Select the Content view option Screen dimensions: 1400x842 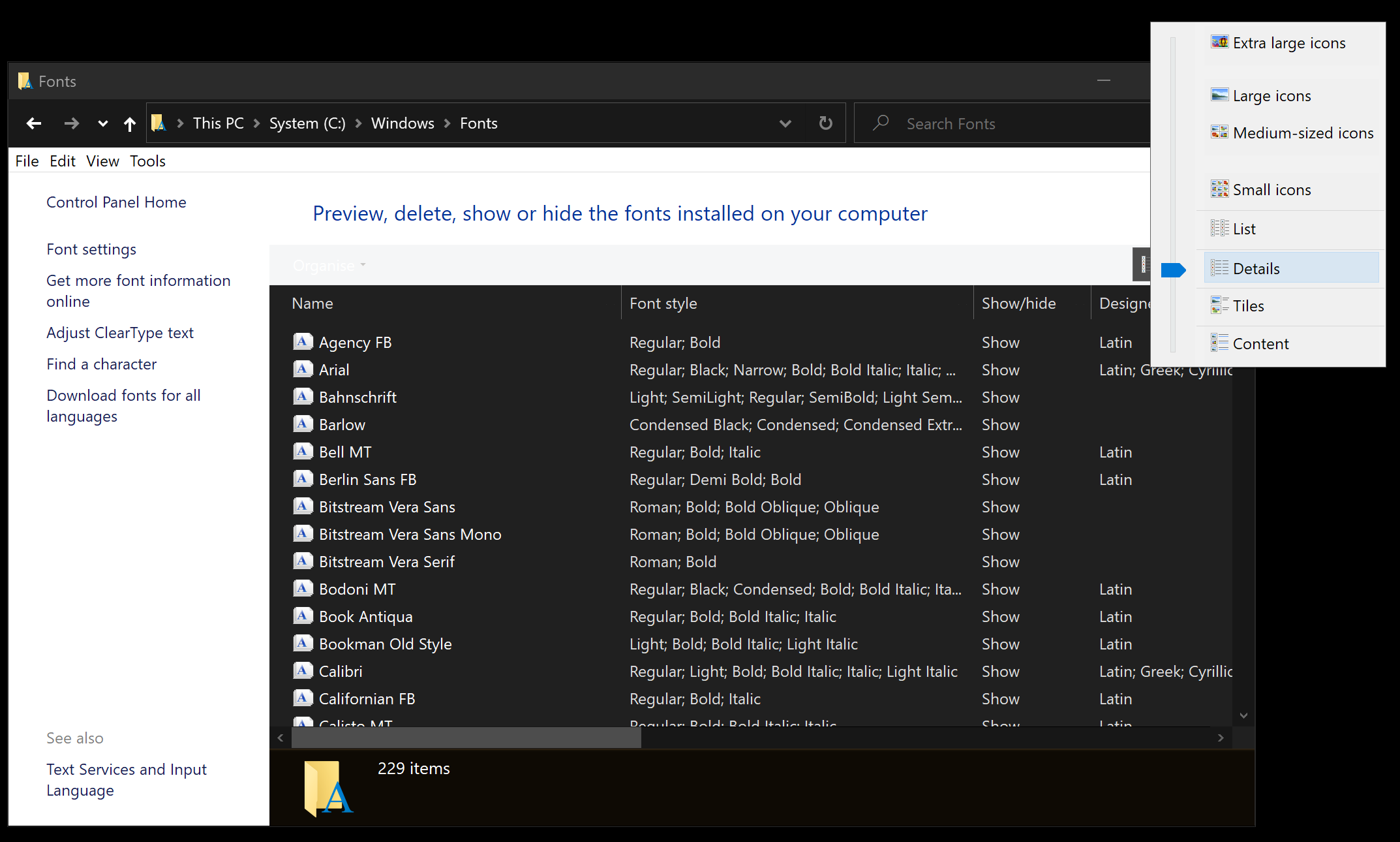coord(1260,344)
